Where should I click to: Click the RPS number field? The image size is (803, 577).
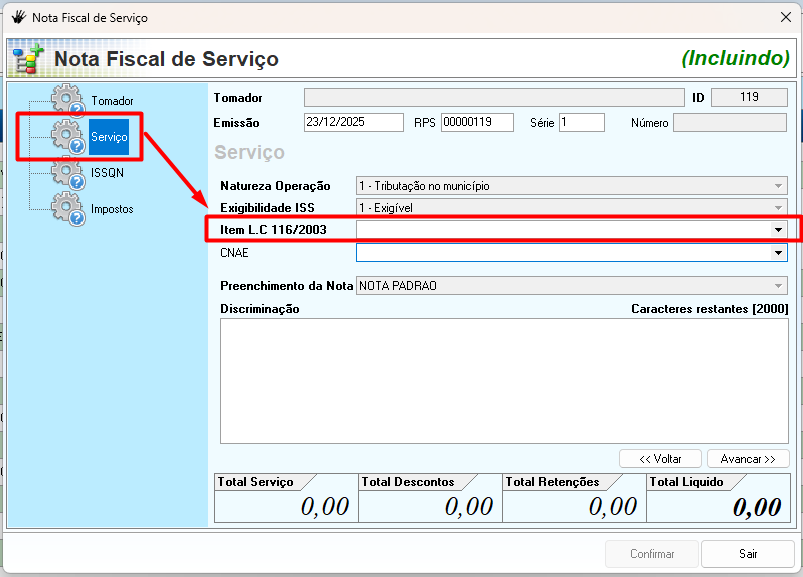476,123
